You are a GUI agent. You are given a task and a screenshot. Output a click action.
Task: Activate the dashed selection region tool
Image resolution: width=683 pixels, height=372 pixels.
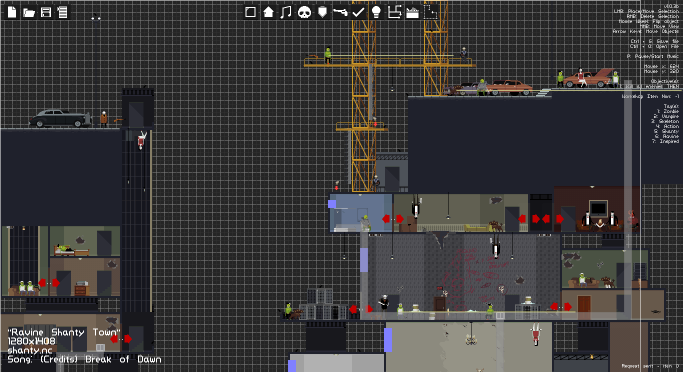point(430,12)
